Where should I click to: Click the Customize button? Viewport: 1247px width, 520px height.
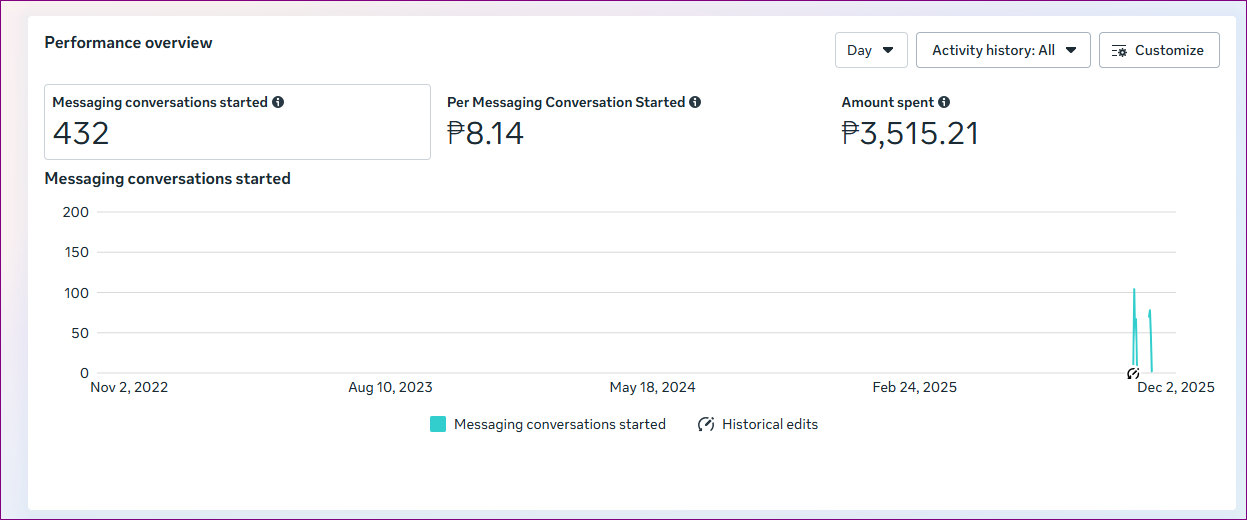click(x=1158, y=50)
